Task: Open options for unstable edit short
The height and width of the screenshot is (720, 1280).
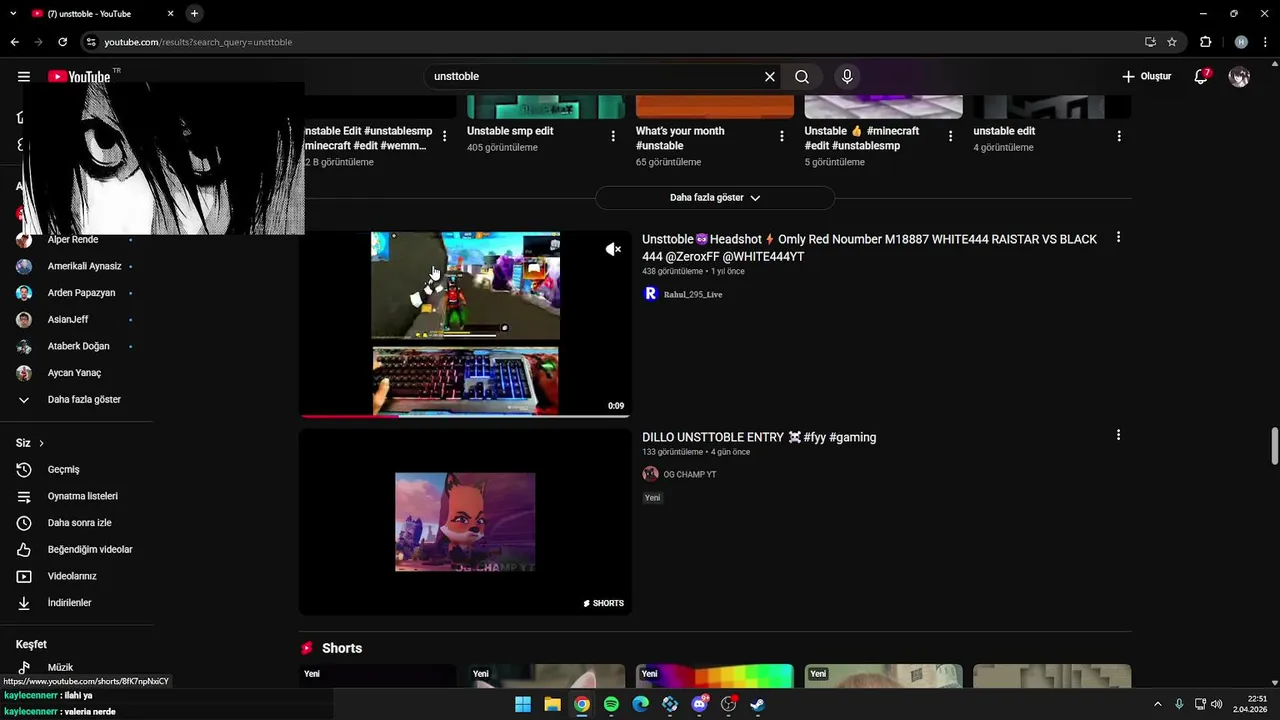Action: point(1119,136)
